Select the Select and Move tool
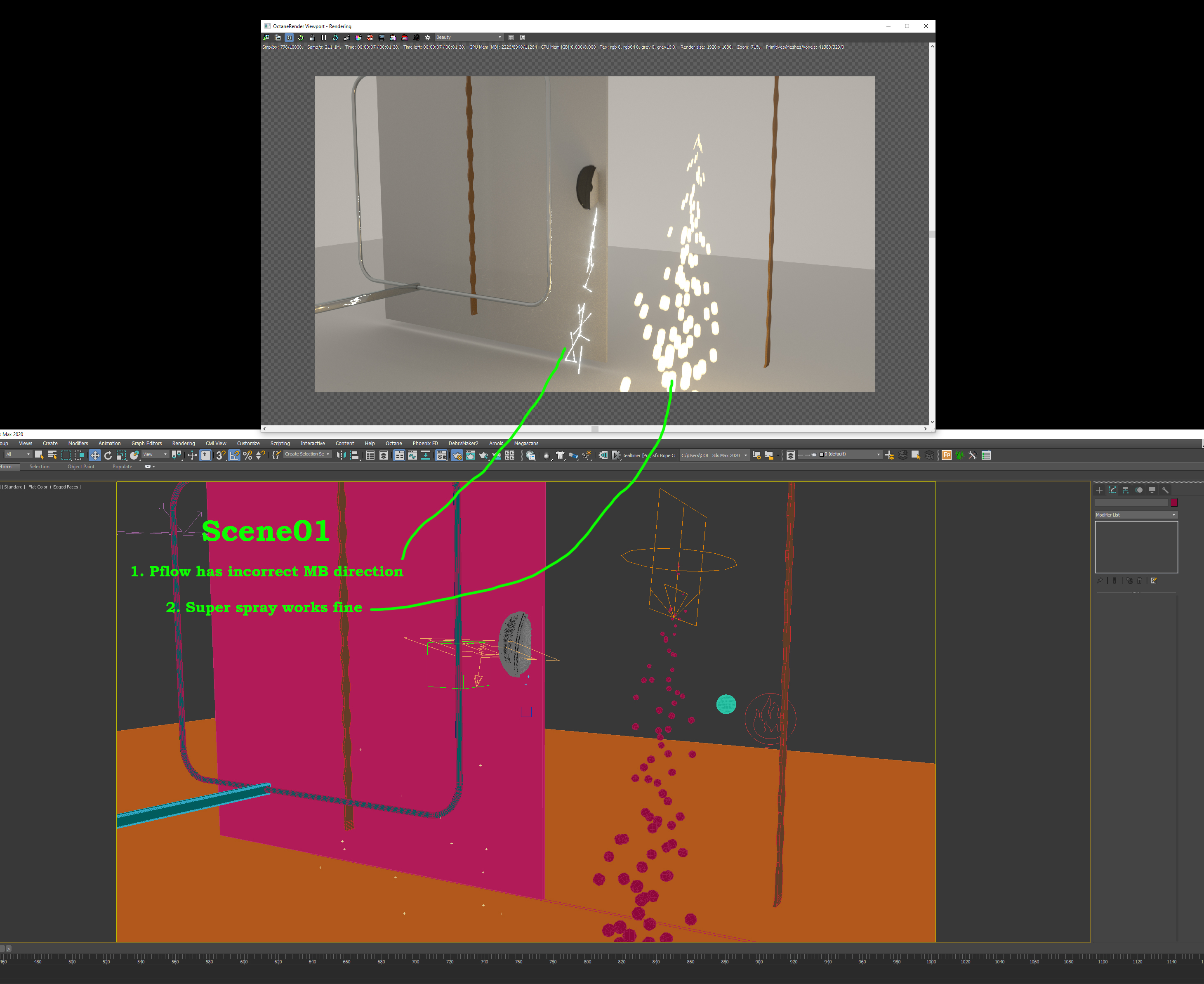Screen dimensions: 1204x984 (94, 455)
